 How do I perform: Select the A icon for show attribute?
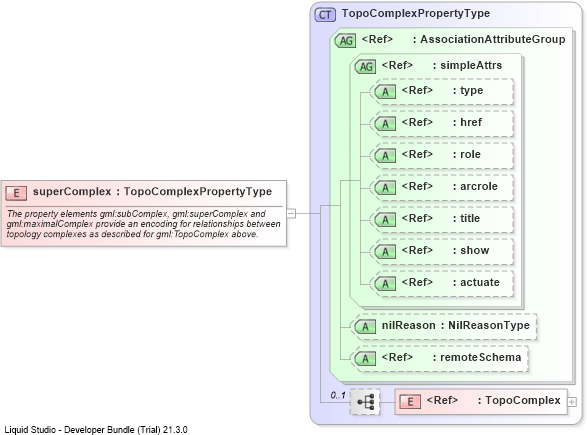(x=385, y=252)
